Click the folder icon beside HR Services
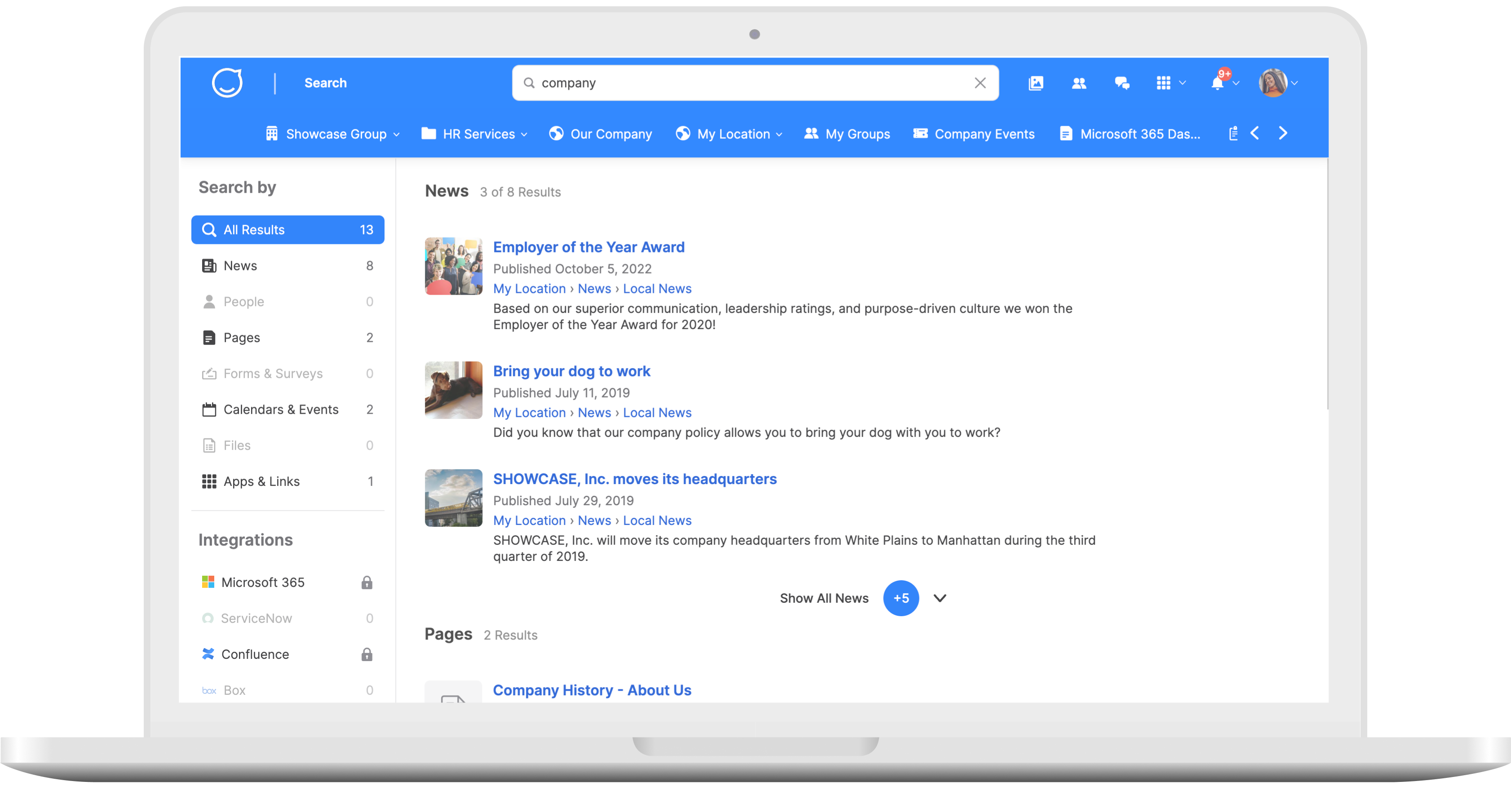This screenshot has width=1511, height=812. click(429, 133)
